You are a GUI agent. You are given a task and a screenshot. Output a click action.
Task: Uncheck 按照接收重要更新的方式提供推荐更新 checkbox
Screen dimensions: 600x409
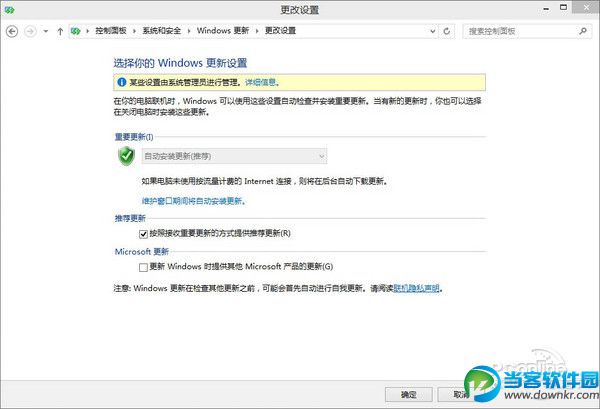point(143,234)
